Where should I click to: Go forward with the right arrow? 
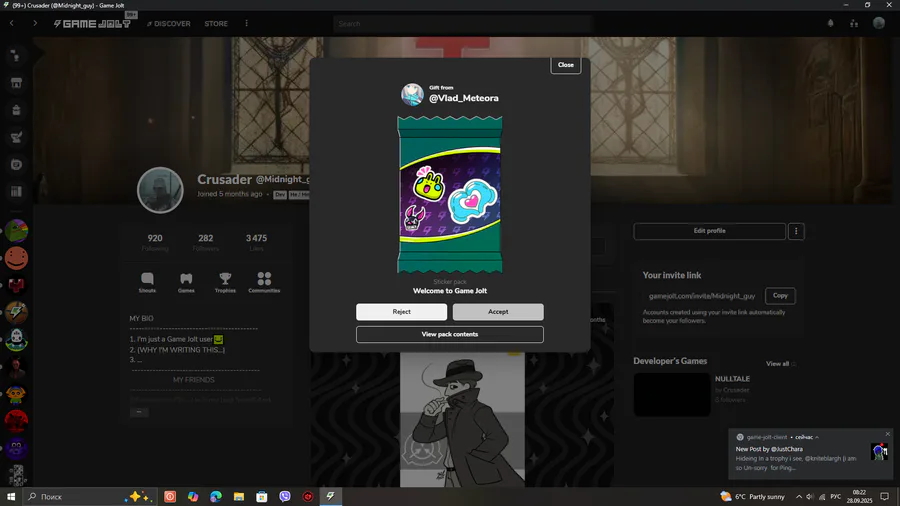click(x=35, y=24)
